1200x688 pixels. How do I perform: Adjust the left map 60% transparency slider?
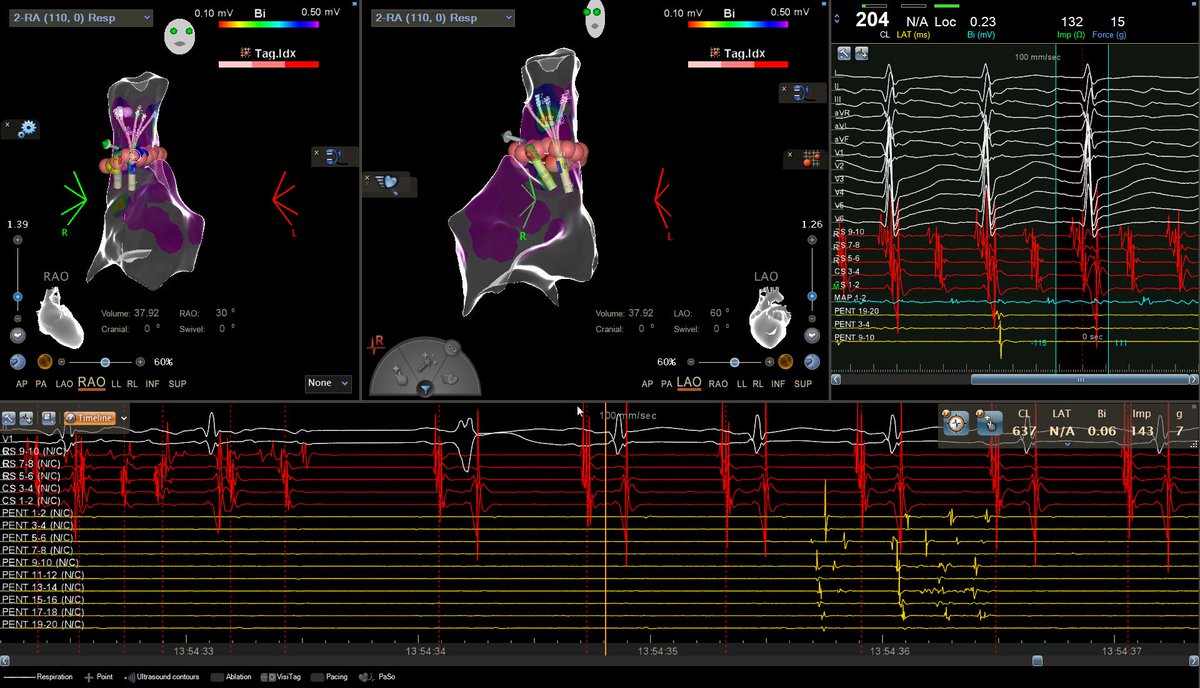coord(103,362)
